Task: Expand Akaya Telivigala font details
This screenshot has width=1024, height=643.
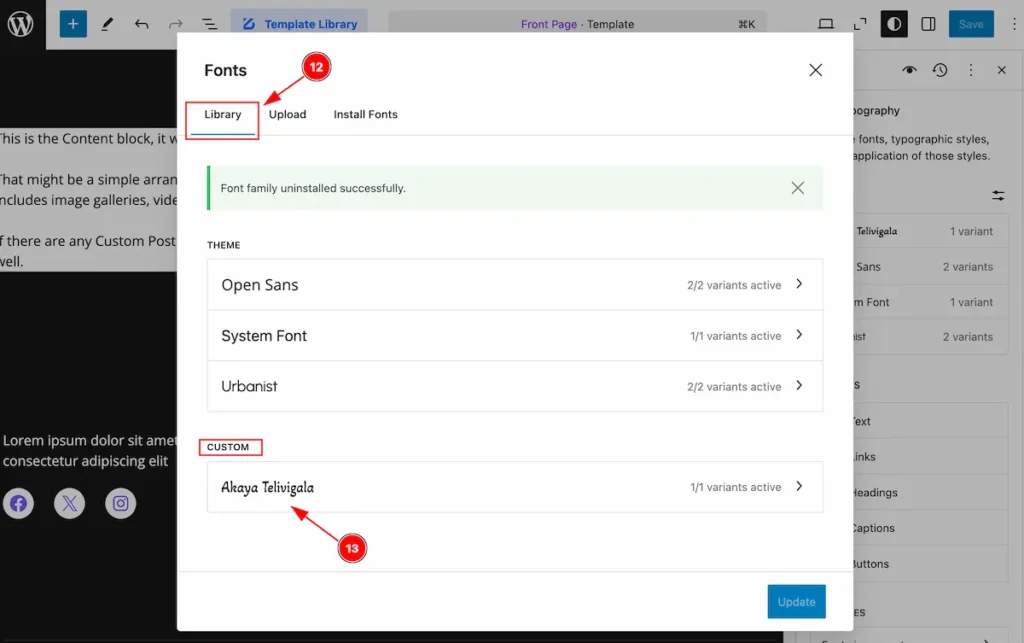Action: [515, 487]
